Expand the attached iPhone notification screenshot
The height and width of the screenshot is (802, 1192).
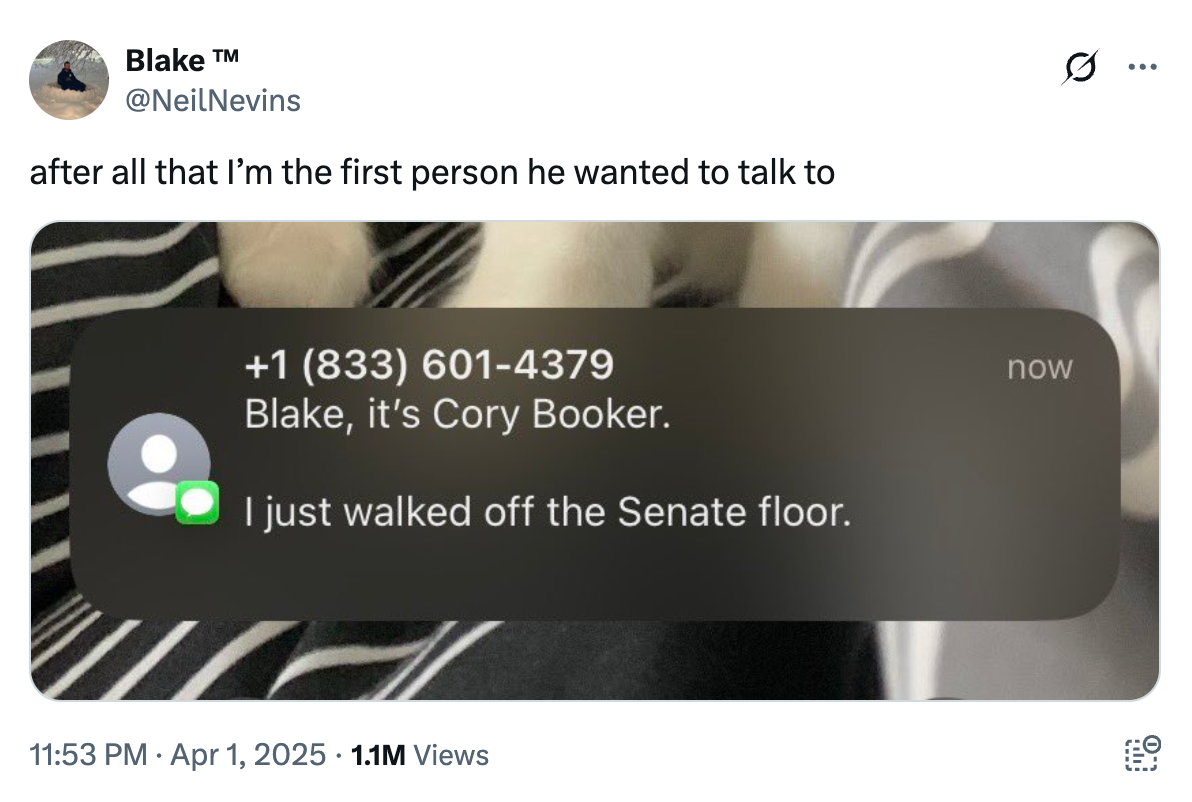pyautogui.click(x=596, y=458)
